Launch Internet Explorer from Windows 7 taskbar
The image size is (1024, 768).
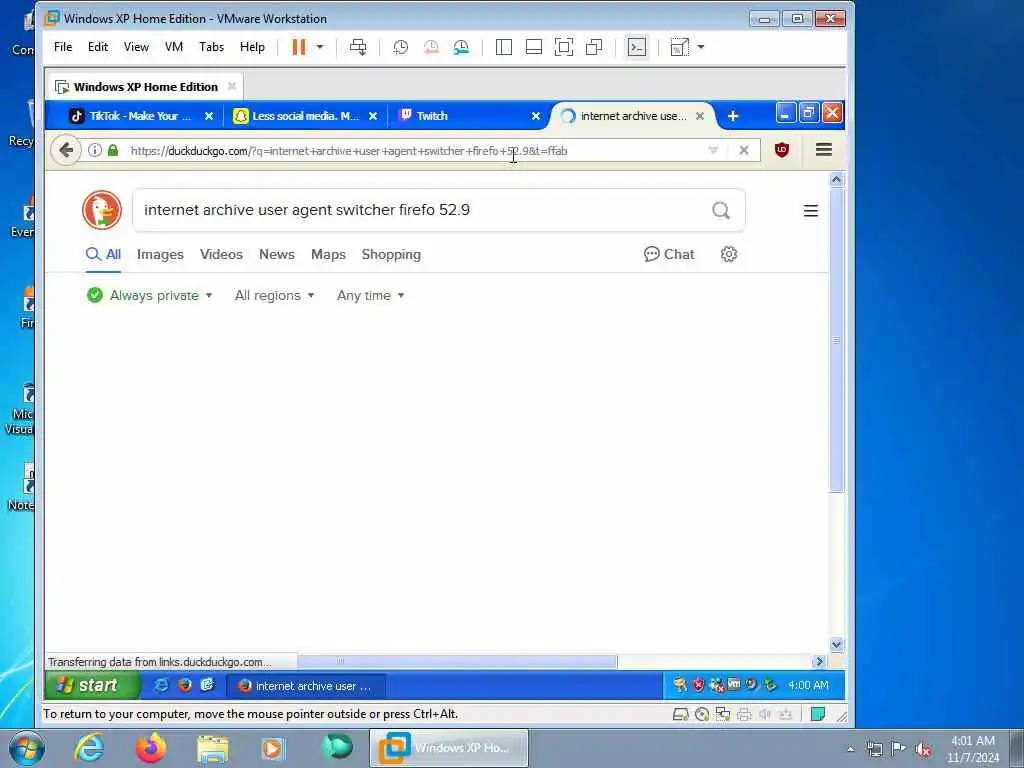pos(89,748)
